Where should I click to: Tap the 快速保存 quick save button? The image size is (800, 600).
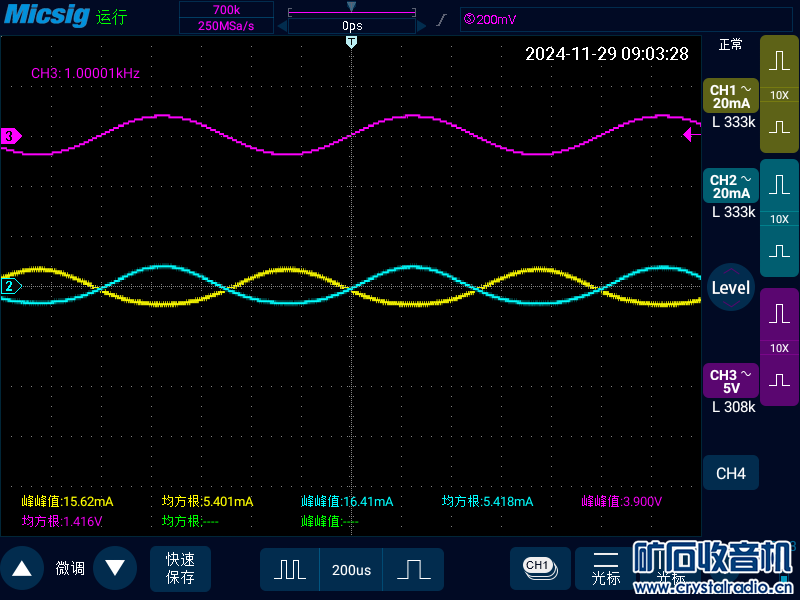180,568
